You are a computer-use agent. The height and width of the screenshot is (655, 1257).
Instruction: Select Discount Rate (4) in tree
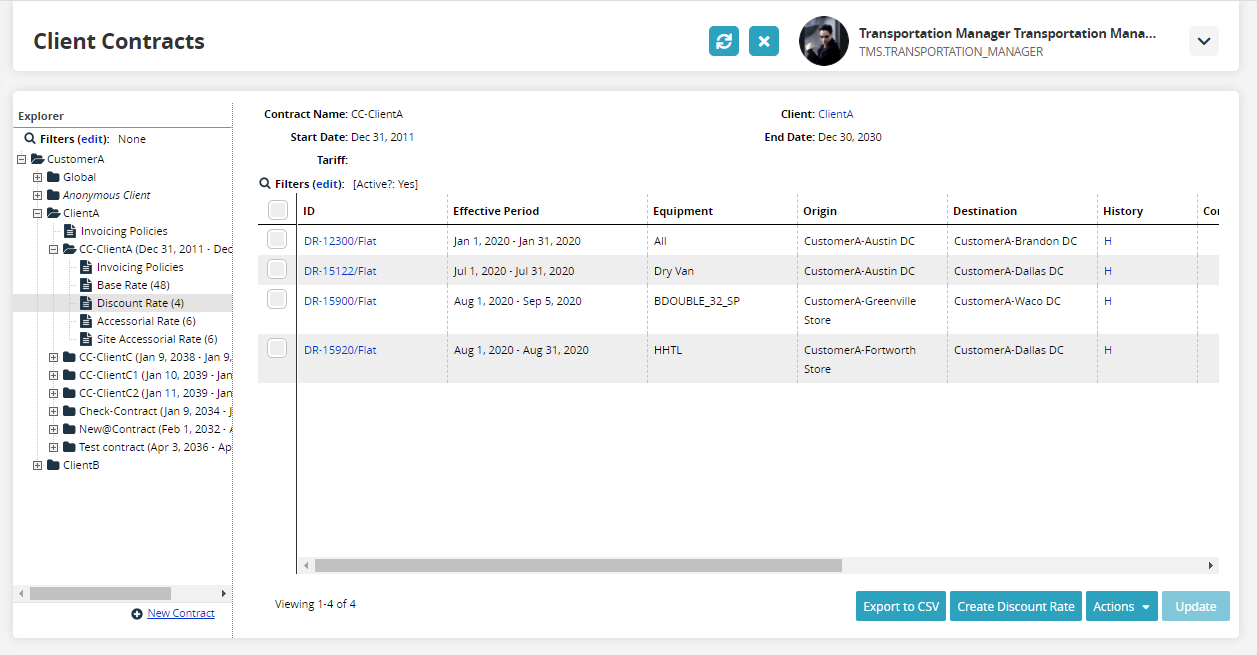(x=140, y=303)
